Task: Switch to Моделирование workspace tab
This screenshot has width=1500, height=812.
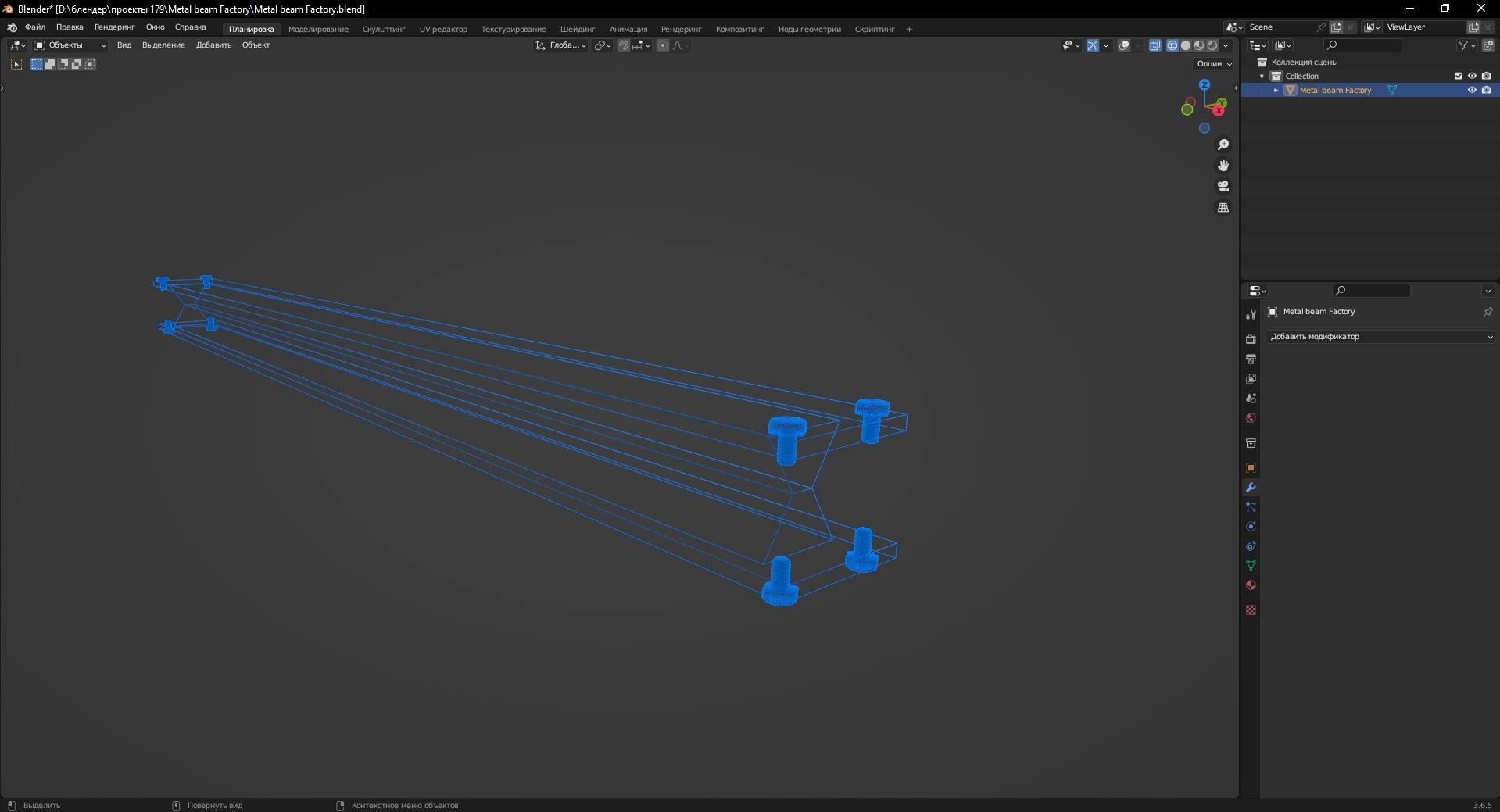Action: (x=318, y=29)
